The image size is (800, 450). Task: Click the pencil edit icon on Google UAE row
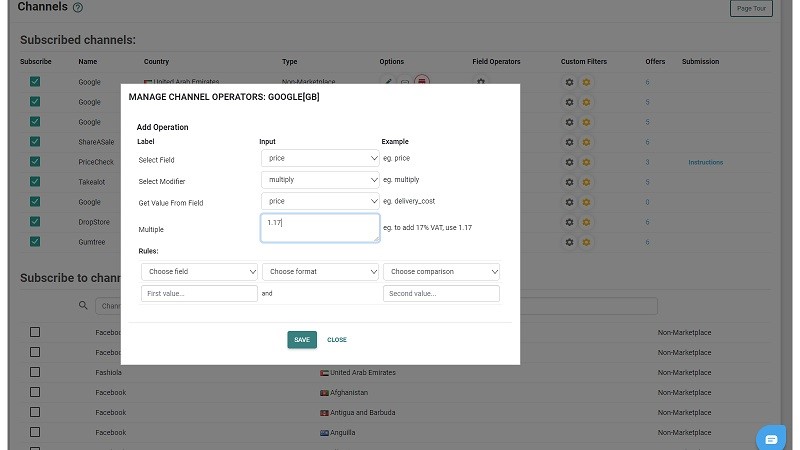pyautogui.click(x=388, y=81)
